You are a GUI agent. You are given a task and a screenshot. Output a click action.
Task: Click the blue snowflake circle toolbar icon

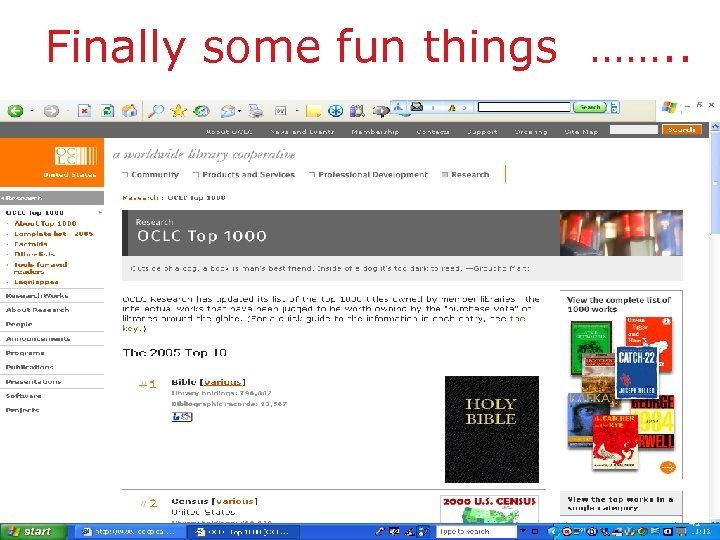pos(336,111)
